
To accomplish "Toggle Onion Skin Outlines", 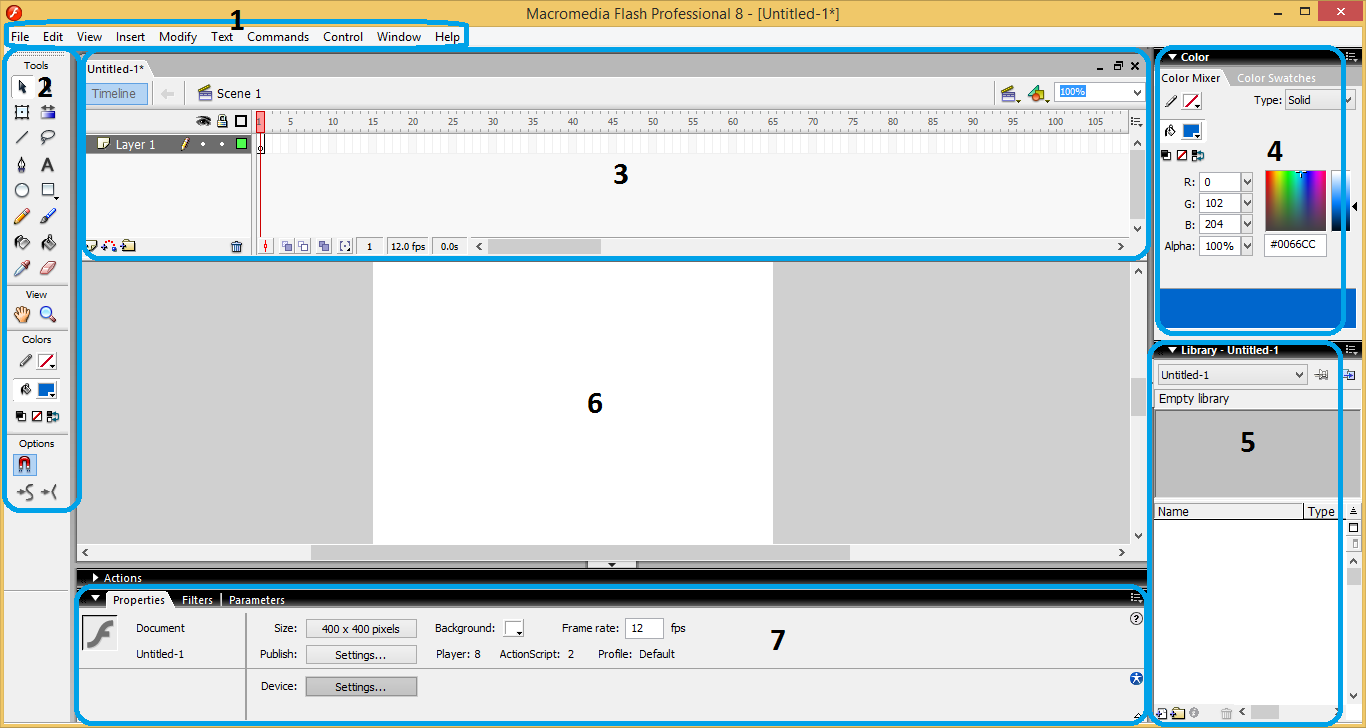I will click(303, 246).
